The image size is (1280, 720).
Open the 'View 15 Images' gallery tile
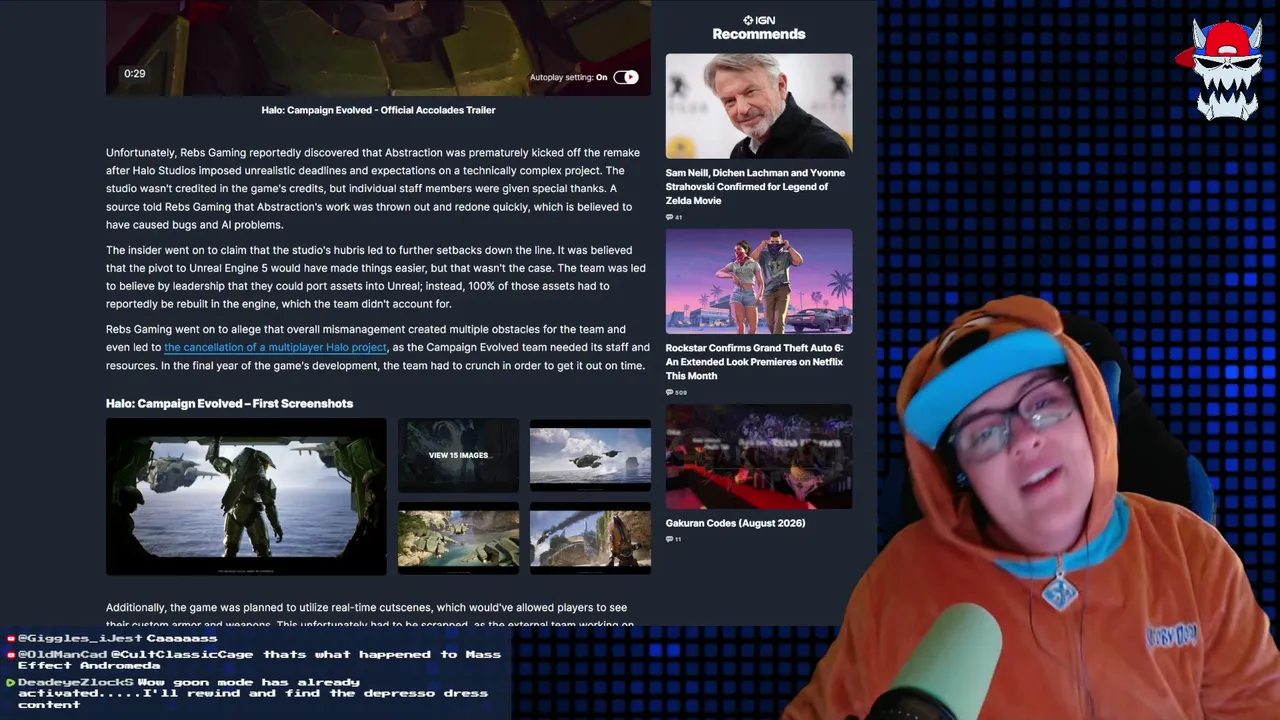[x=458, y=455]
